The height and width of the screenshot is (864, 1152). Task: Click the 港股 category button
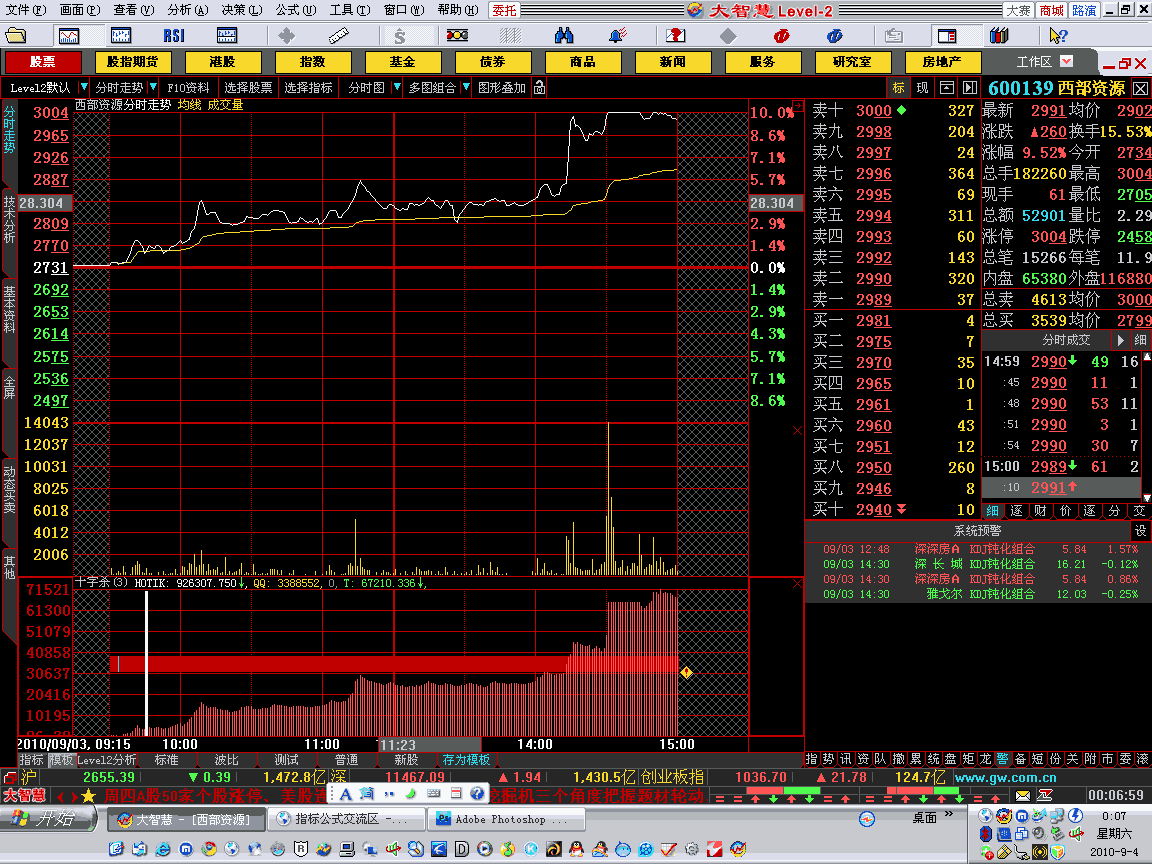(x=222, y=62)
